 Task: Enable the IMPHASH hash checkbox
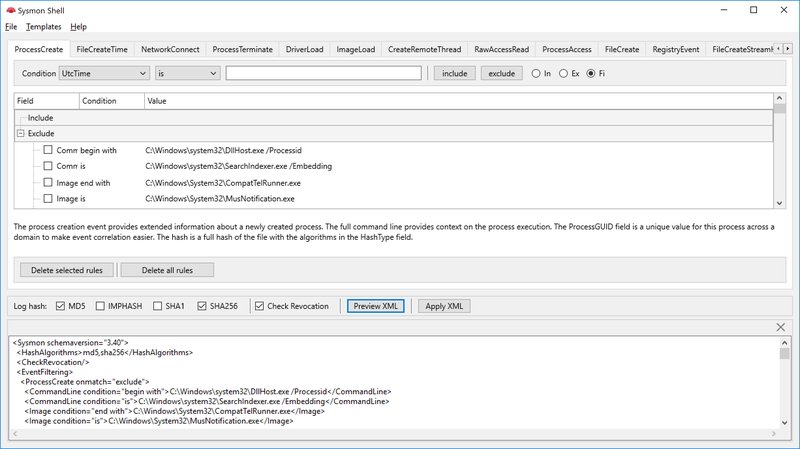click(x=100, y=306)
